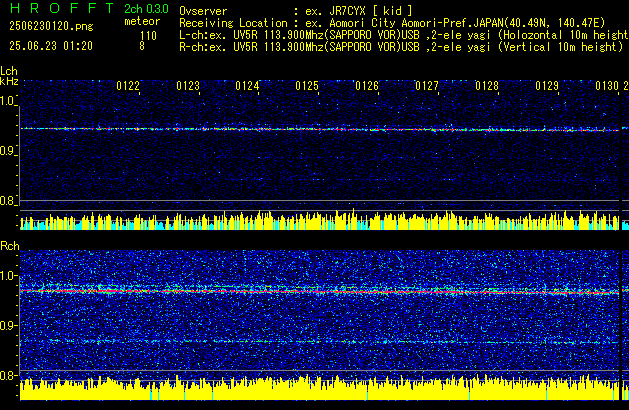Click the Rch 0.8 frequency axis label
This screenshot has height=410, width=629.
(x=8, y=375)
